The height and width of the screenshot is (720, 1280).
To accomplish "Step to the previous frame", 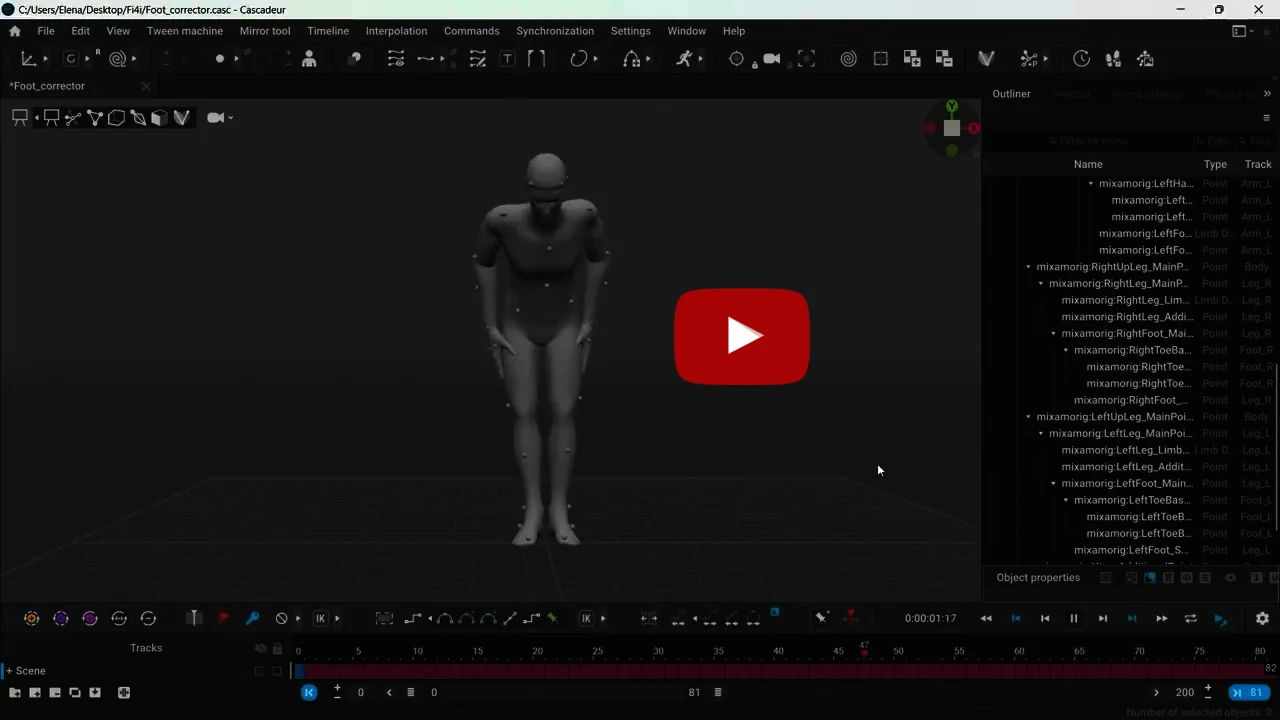I will tap(1045, 619).
